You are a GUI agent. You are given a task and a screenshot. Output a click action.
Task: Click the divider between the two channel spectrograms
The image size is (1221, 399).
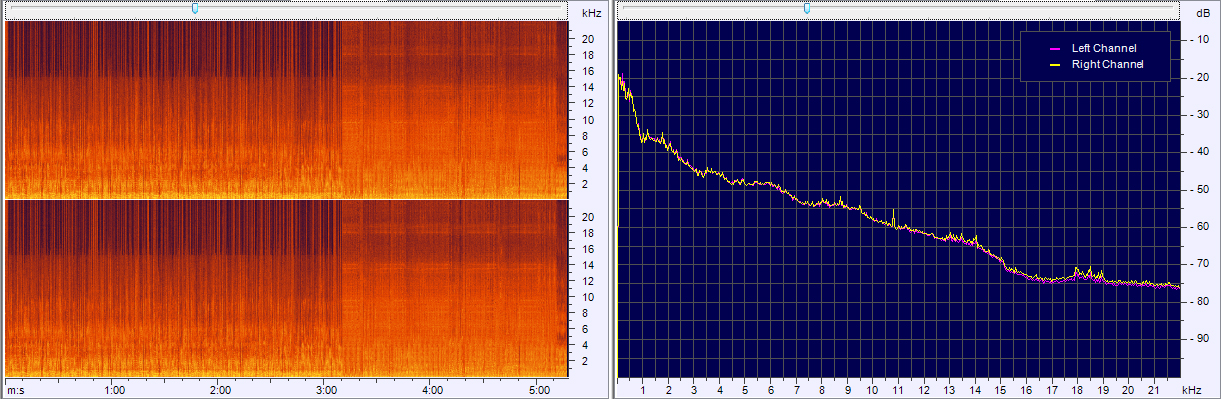[x=287, y=199]
